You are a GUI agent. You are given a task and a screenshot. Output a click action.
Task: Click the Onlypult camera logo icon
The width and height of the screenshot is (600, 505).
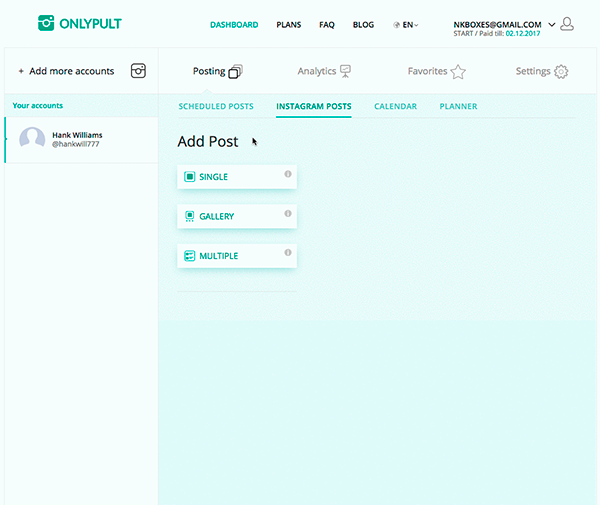tap(46, 23)
